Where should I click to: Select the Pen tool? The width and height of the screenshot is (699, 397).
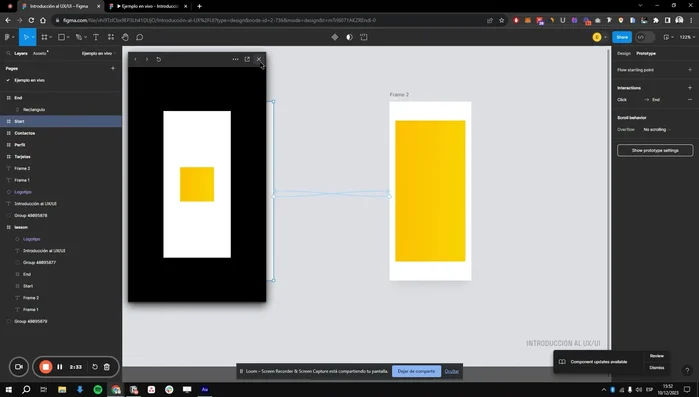point(78,37)
